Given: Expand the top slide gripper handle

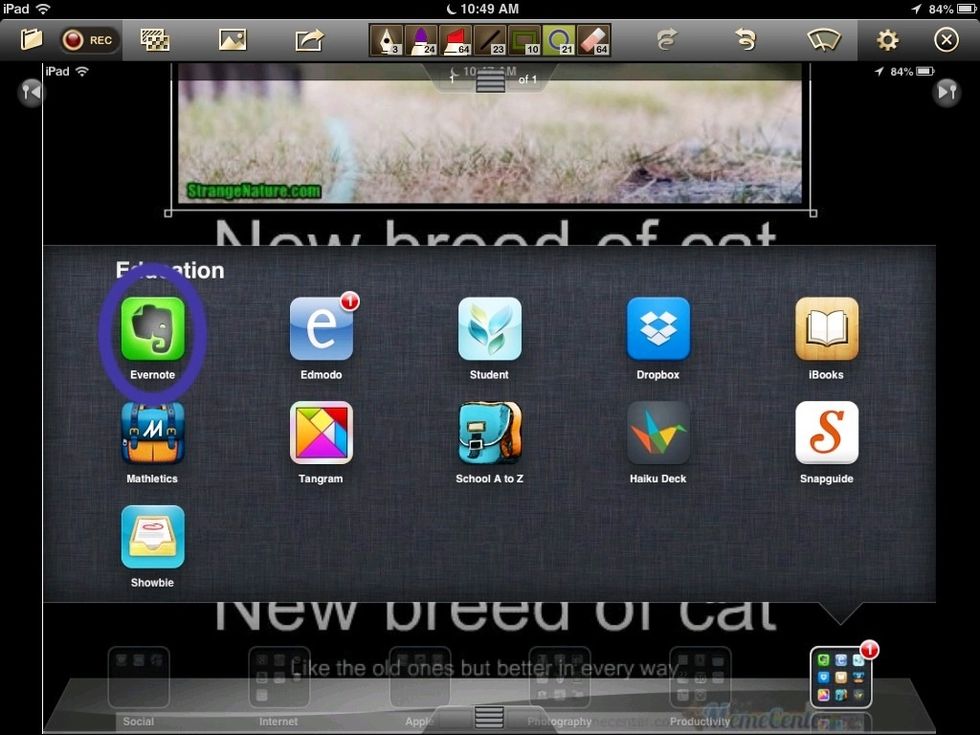Looking at the screenshot, I should tap(489, 80).
